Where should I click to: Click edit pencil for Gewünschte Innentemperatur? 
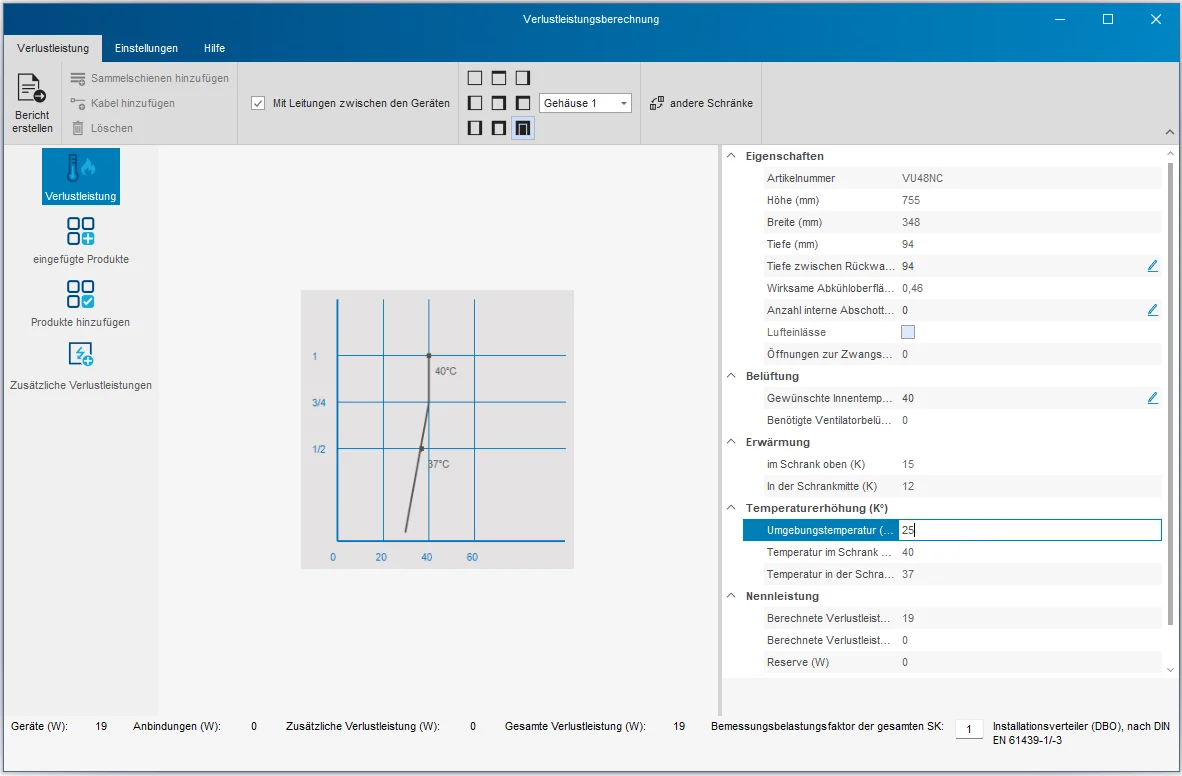tap(1152, 398)
